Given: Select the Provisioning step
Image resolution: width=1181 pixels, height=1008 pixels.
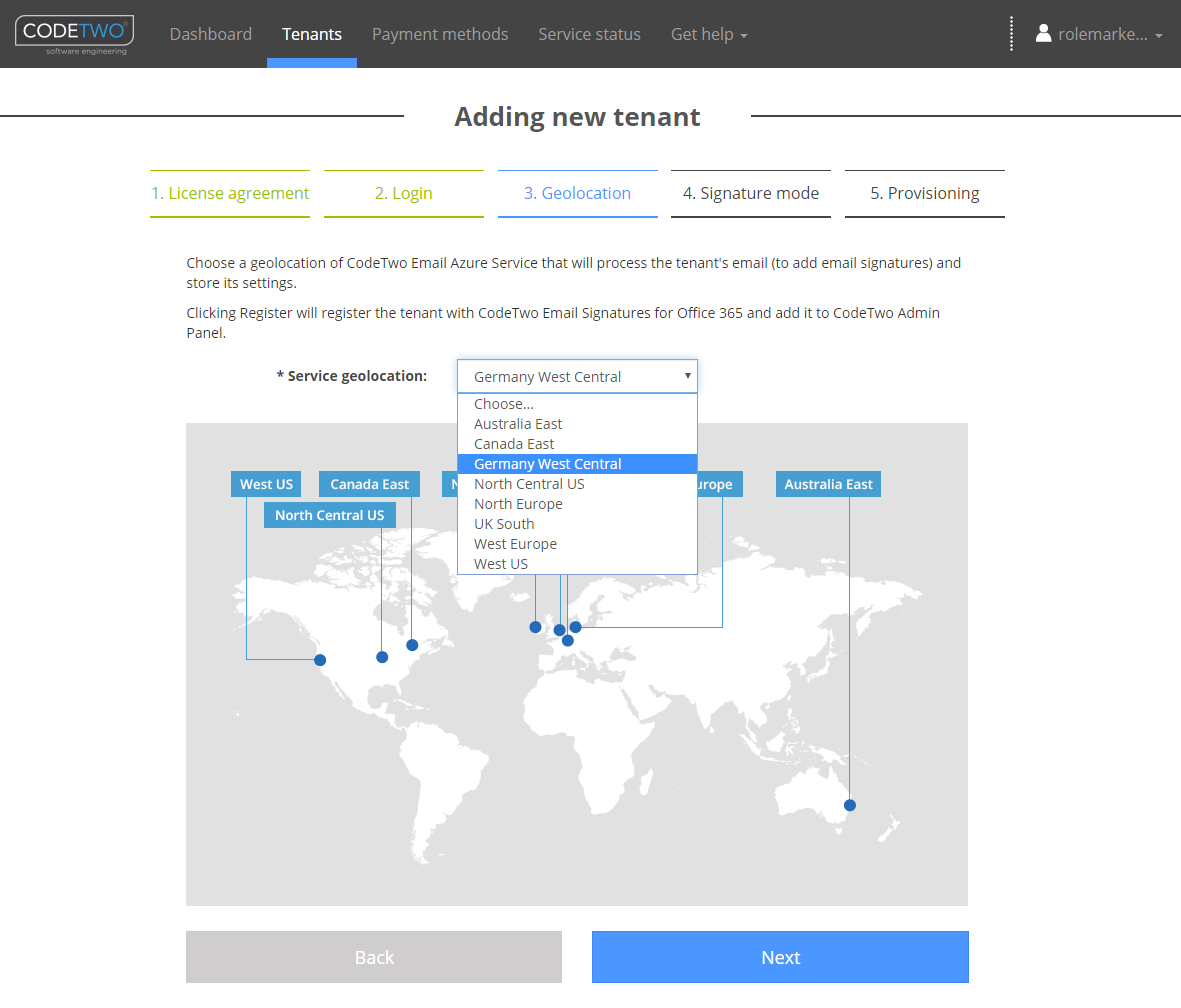Looking at the screenshot, I should [925, 194].
